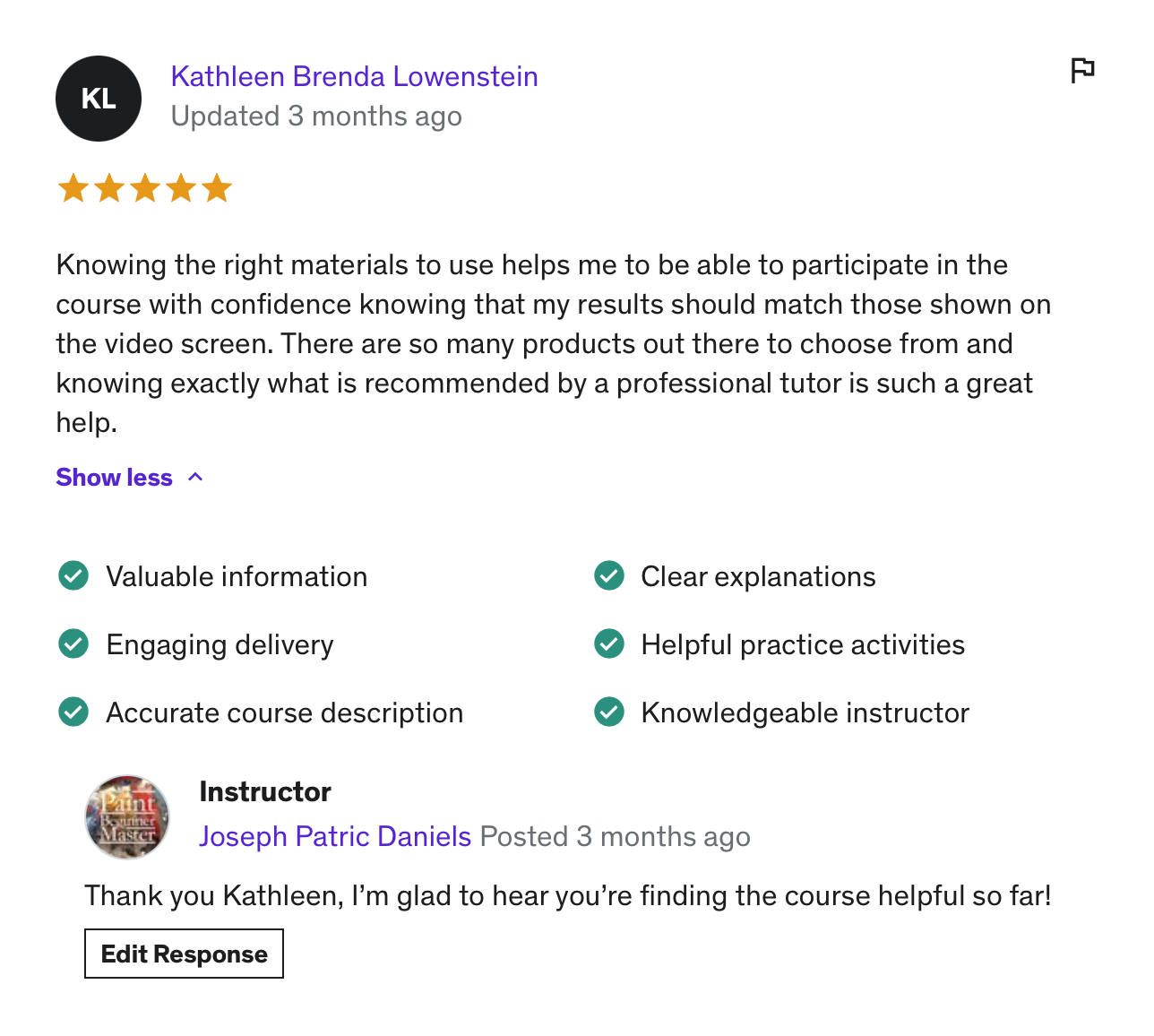Image resolution: width=1154 pixels, height=1036 pixels.
Task: Click the Accurate course description checkmark
Action: (x=73, y=712)
